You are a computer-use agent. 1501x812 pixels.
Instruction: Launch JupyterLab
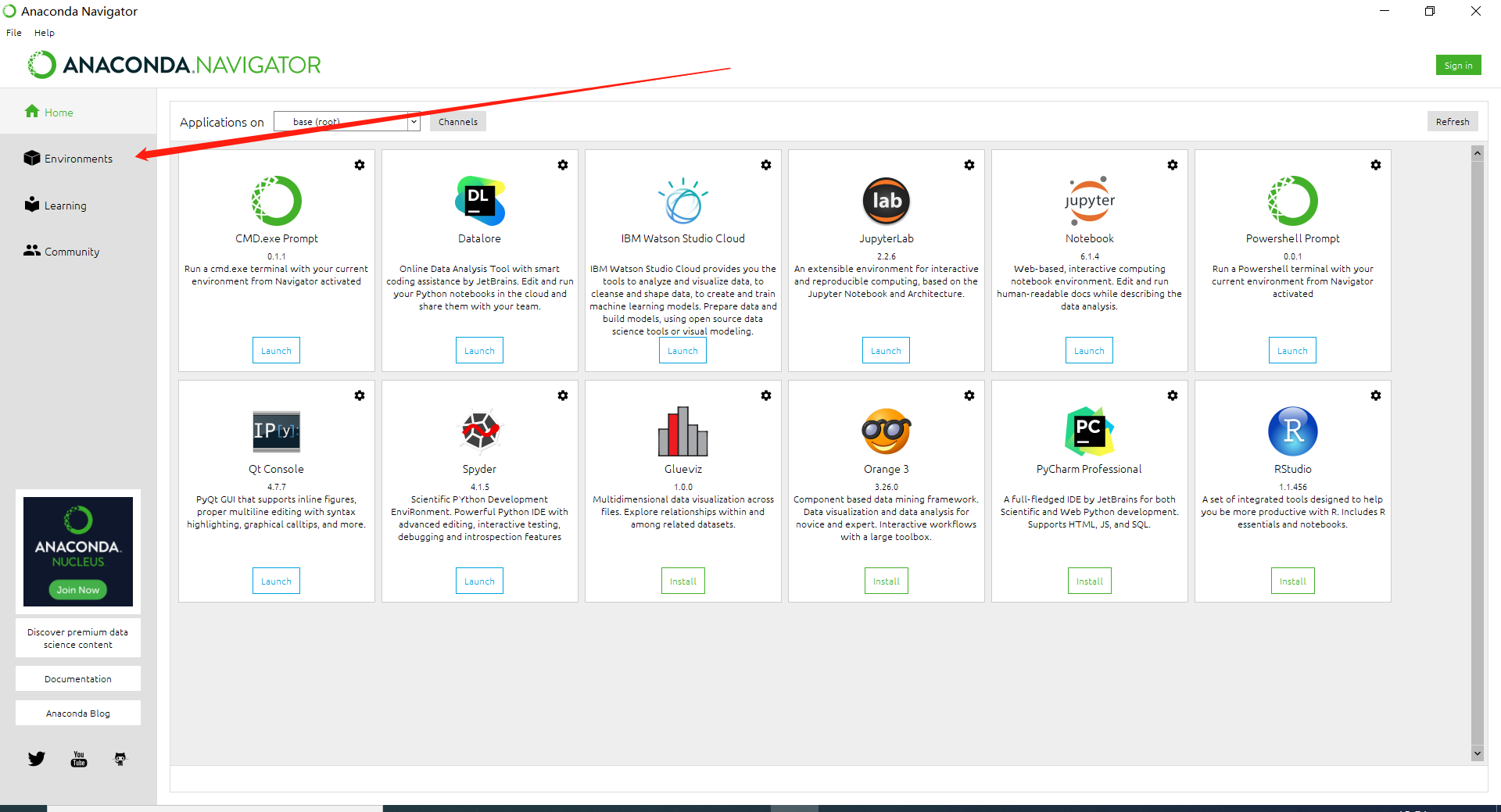click(x=886, y=351)
